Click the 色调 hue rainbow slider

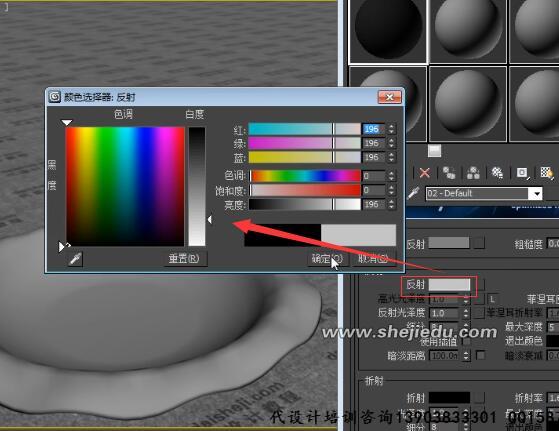coord(304,176)
